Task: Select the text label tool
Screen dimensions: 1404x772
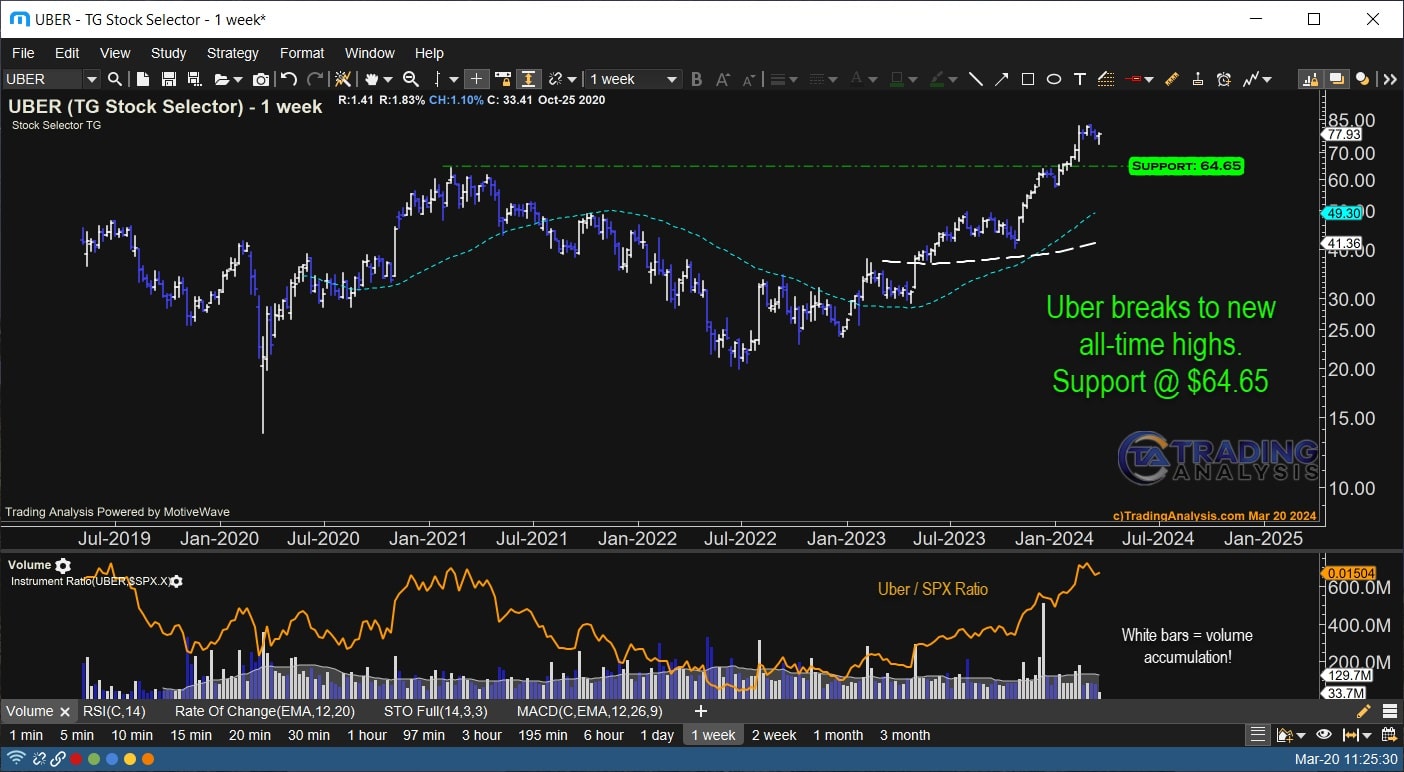Action: [x=1080, y=79]
